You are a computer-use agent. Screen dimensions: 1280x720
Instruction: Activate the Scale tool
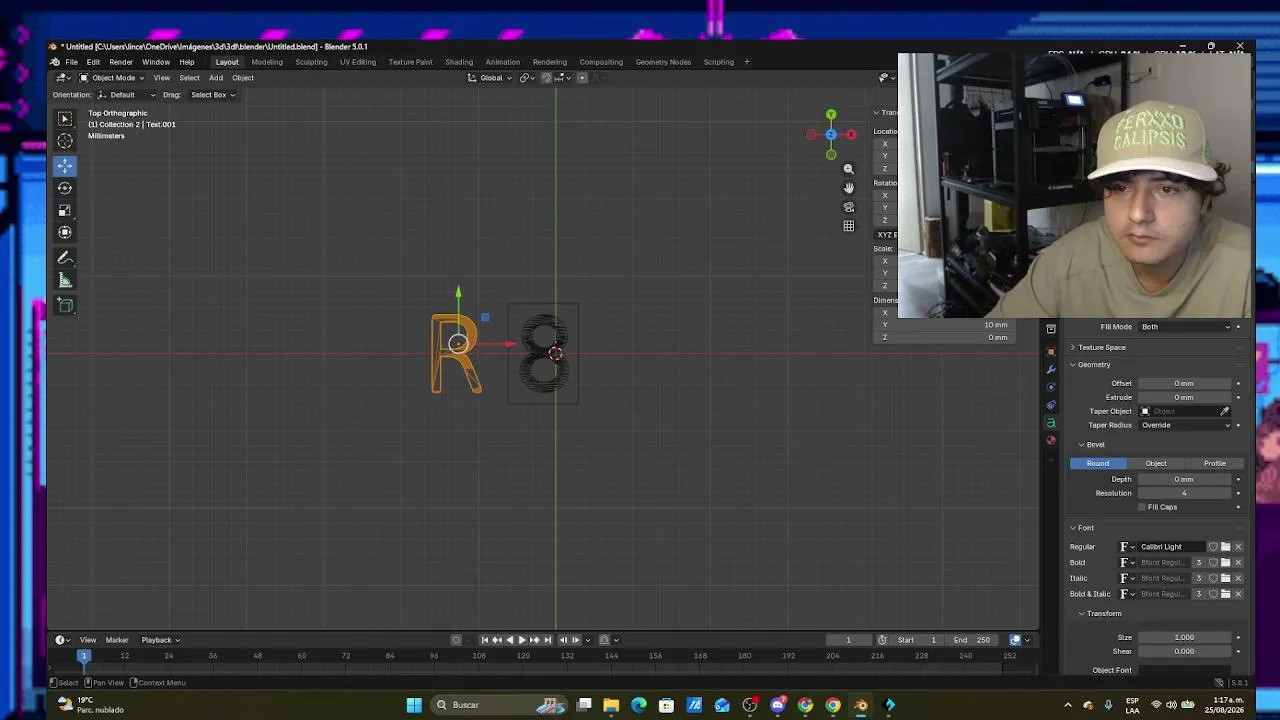[x=65, y=210]
